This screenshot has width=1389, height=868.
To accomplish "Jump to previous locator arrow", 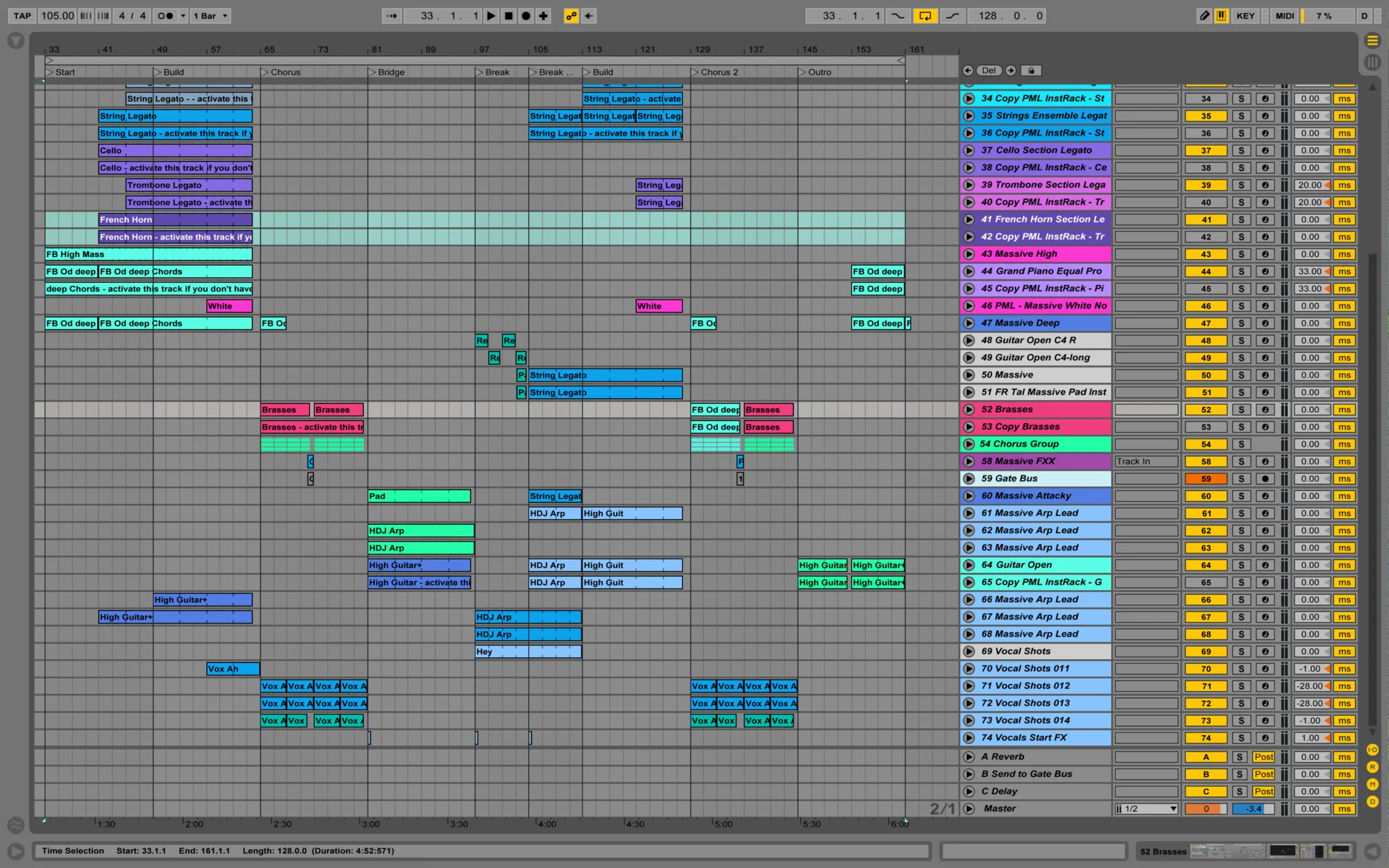I will (968, 71).
